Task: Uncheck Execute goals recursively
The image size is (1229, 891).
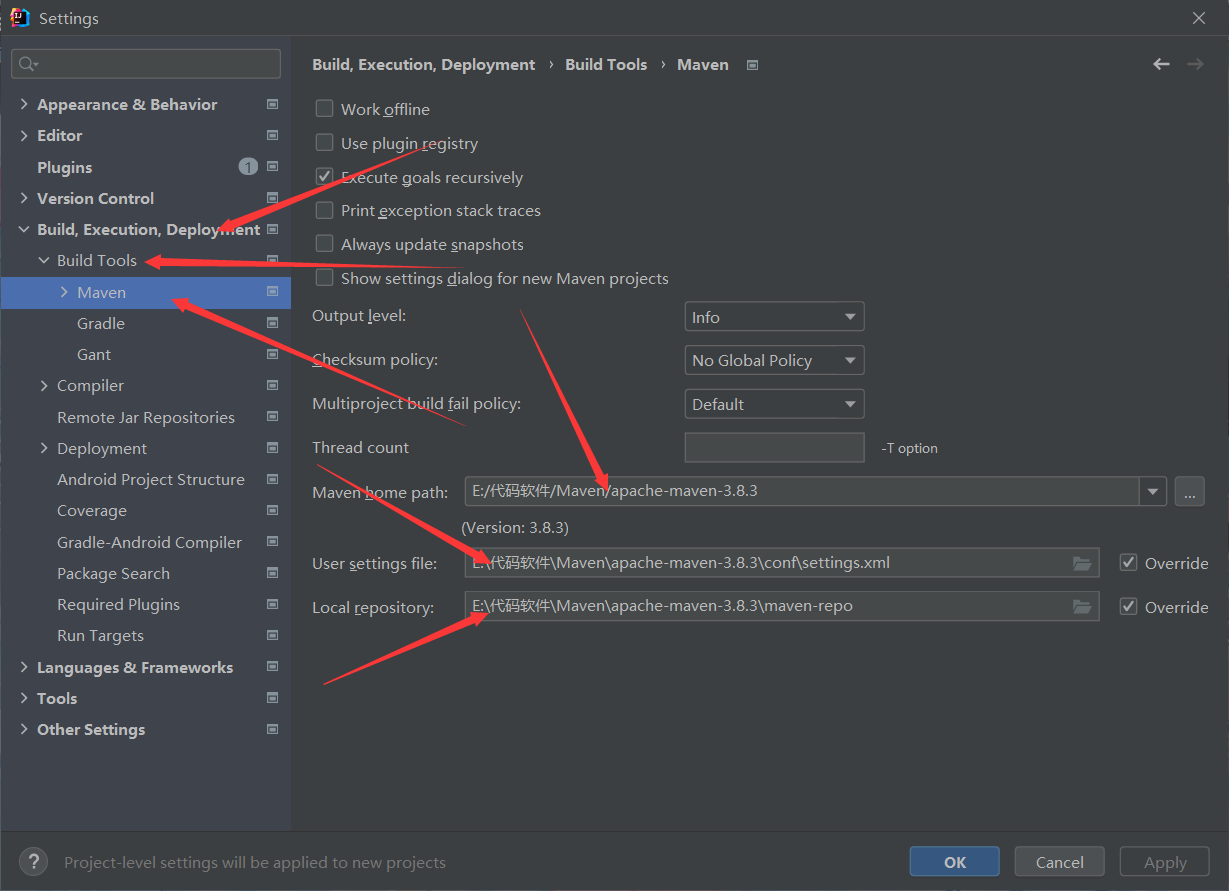Action: tap(324, 177)
